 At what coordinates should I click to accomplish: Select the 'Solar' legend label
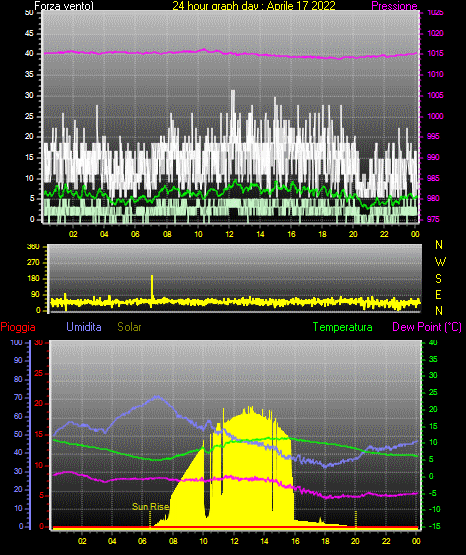point(130,327)
